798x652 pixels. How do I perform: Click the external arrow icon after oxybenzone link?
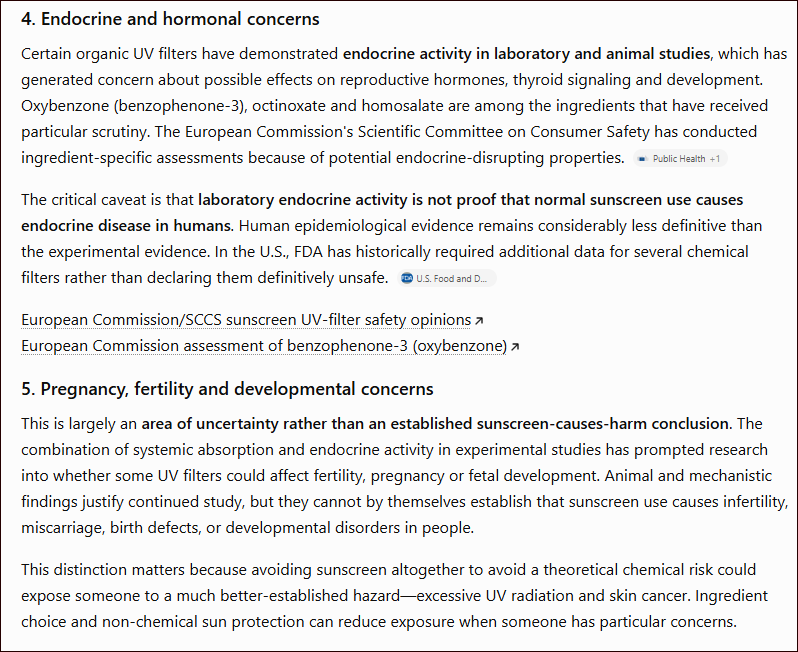pos(515,347)
